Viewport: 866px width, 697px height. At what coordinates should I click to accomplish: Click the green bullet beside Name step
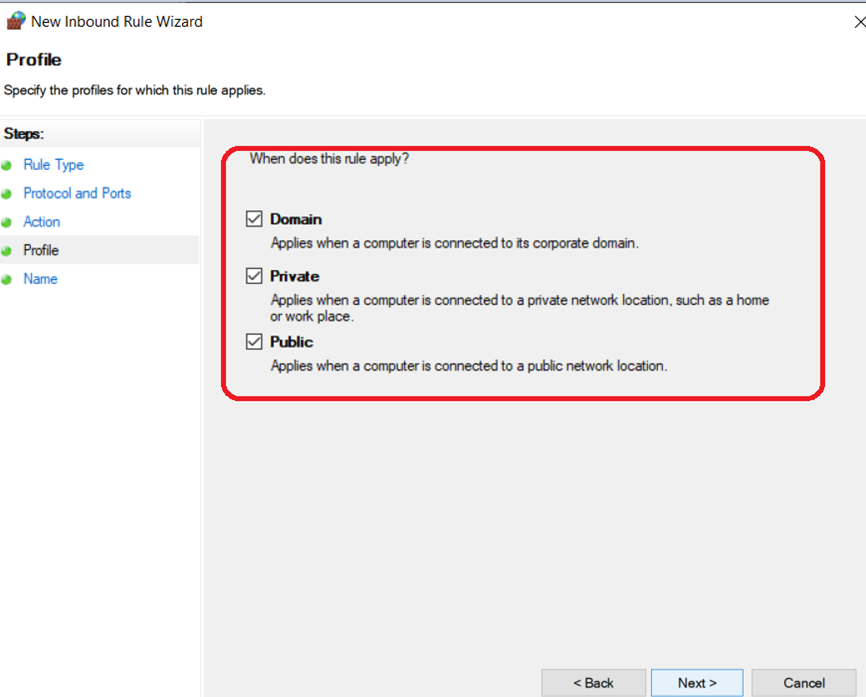7,279
